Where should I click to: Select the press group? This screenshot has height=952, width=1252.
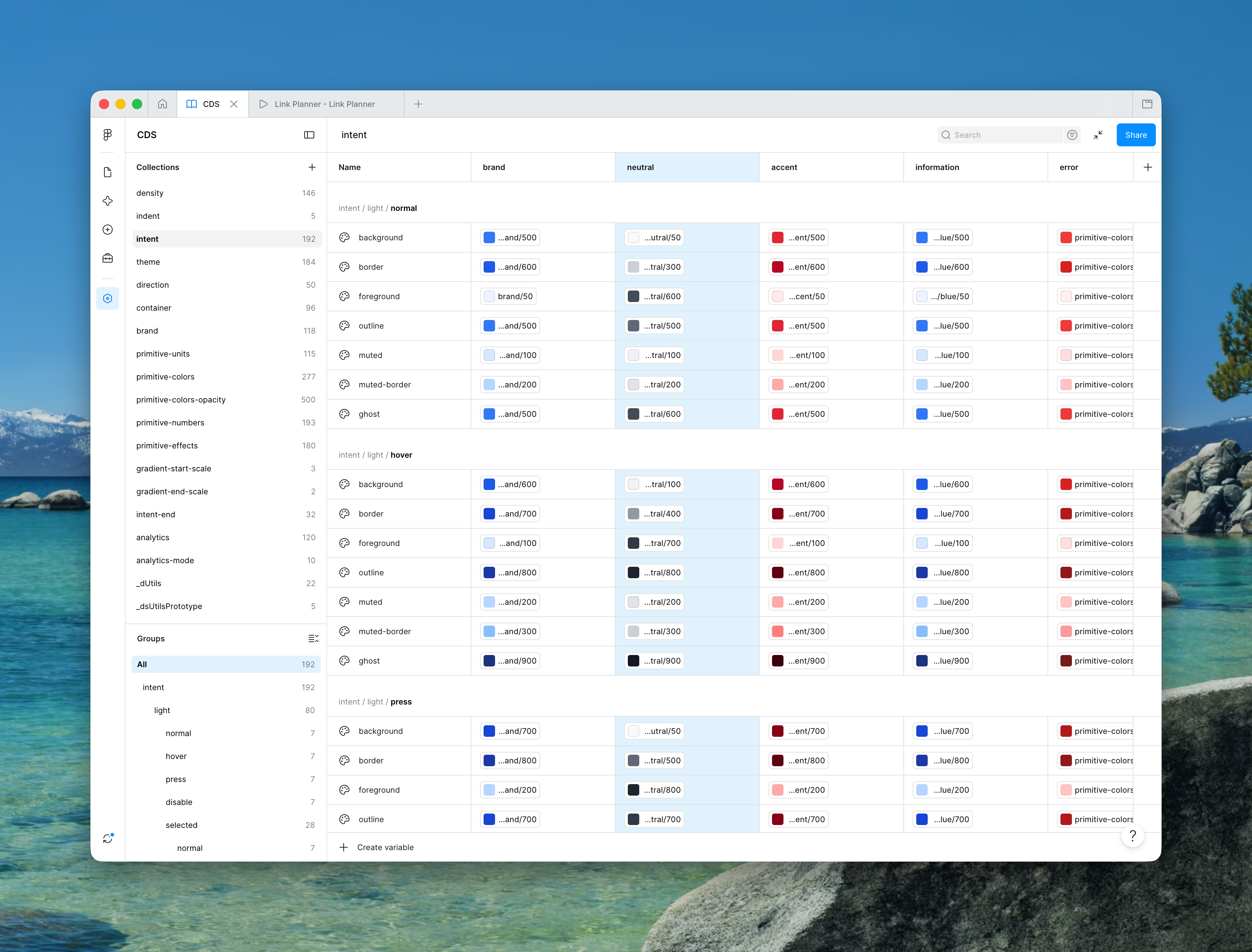point(226,779)
